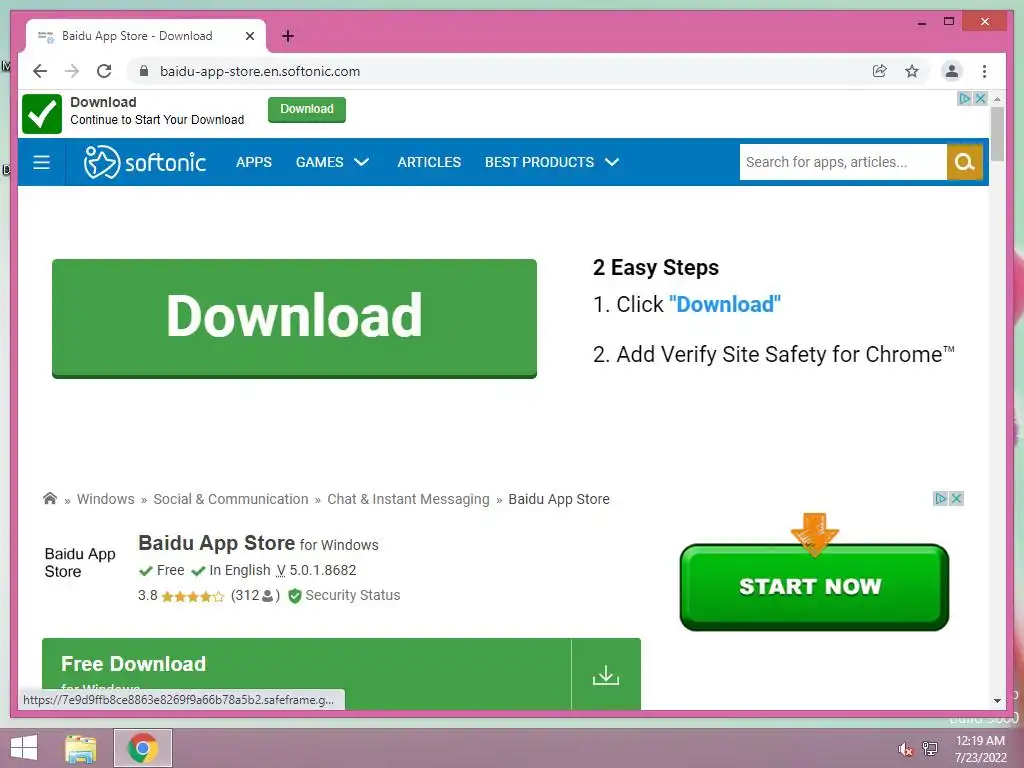Click the Security Status shield icon

point(295,596)
